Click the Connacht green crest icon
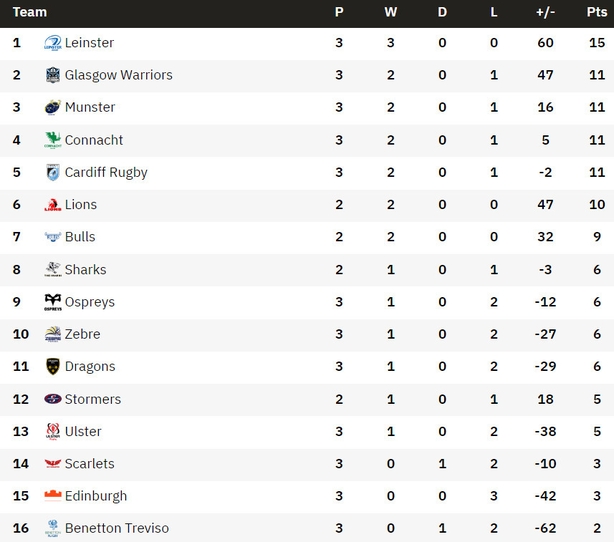Viewport: 614px width, 542px height. [x=52, y=140]
